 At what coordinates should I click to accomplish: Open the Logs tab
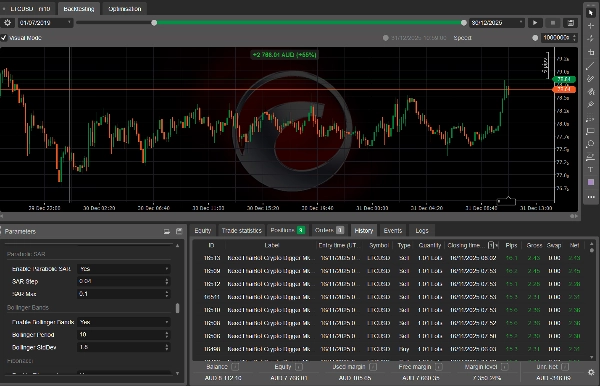(422, 230)
